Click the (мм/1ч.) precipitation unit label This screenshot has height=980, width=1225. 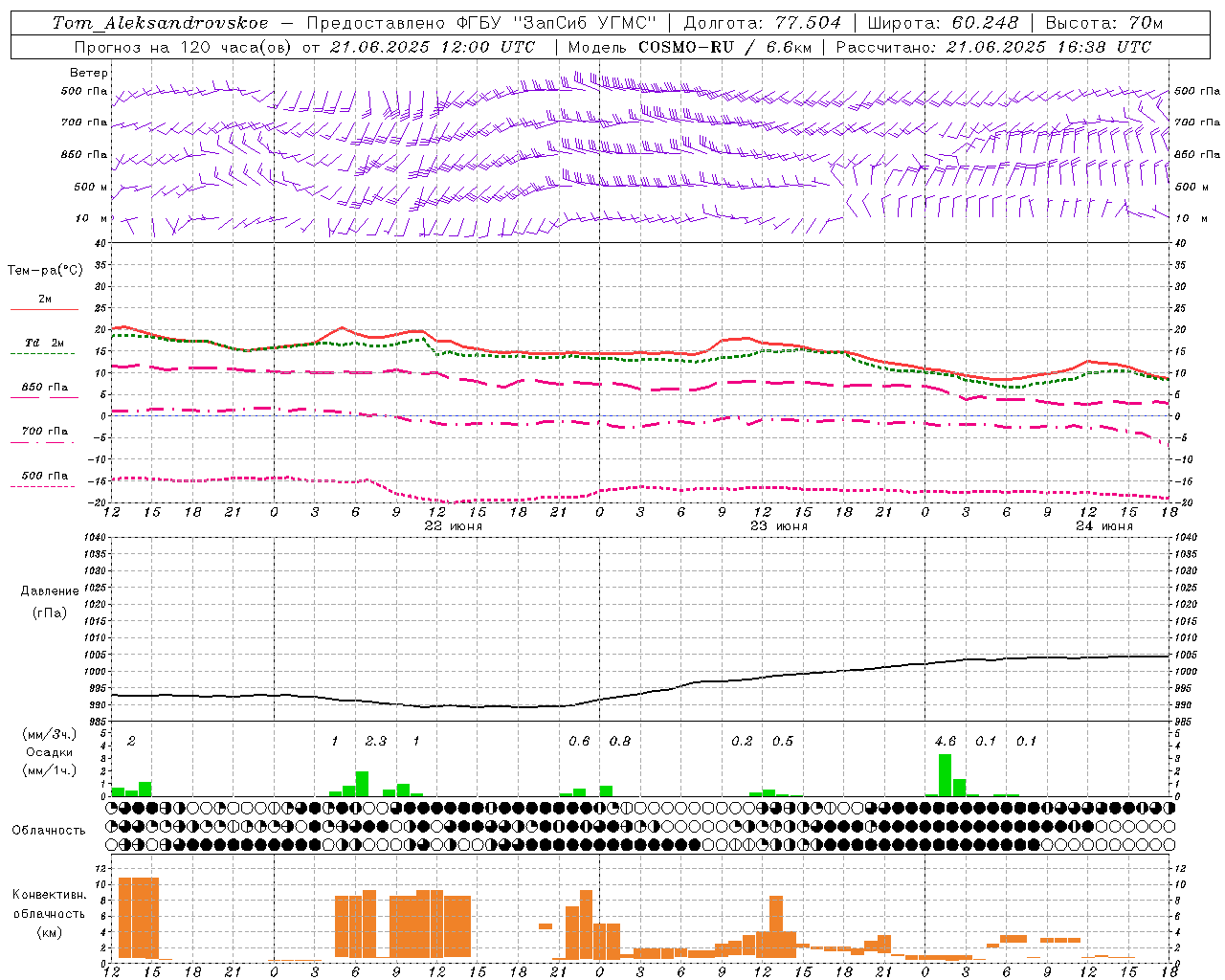(49, 770)
